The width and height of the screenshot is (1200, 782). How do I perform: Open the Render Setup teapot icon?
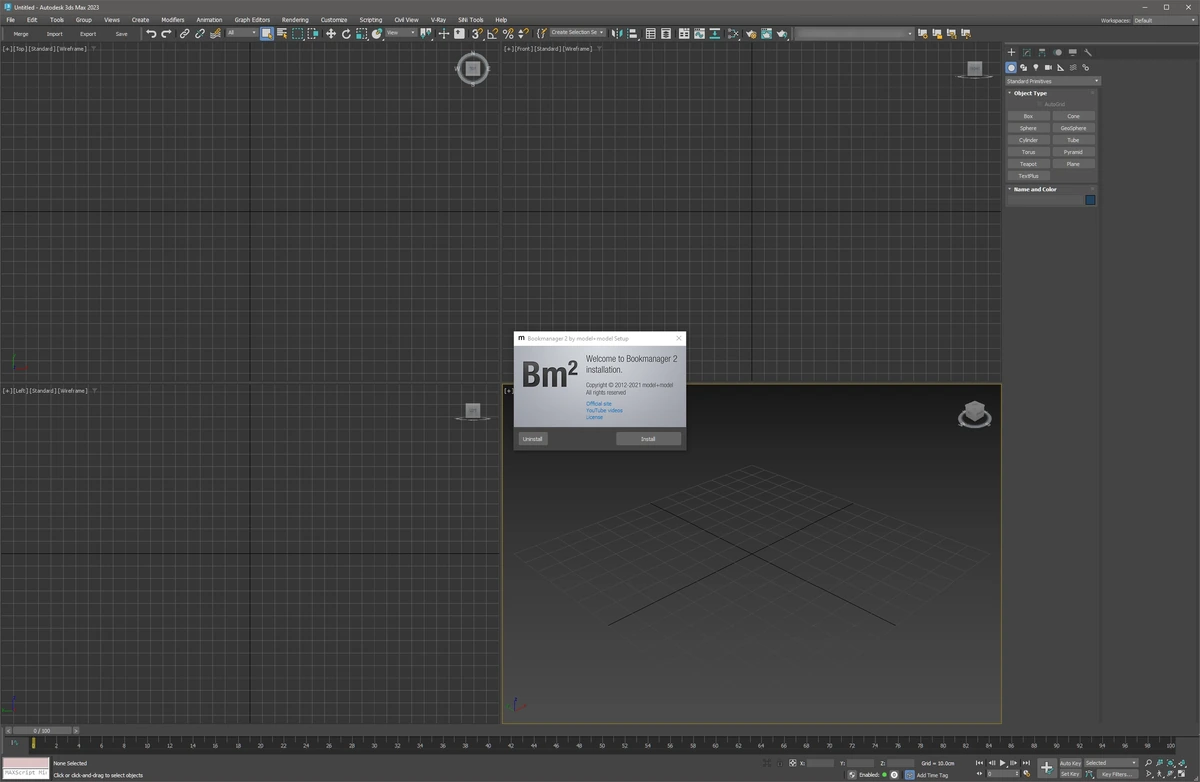pyautogui.click(x=750, y=33)
